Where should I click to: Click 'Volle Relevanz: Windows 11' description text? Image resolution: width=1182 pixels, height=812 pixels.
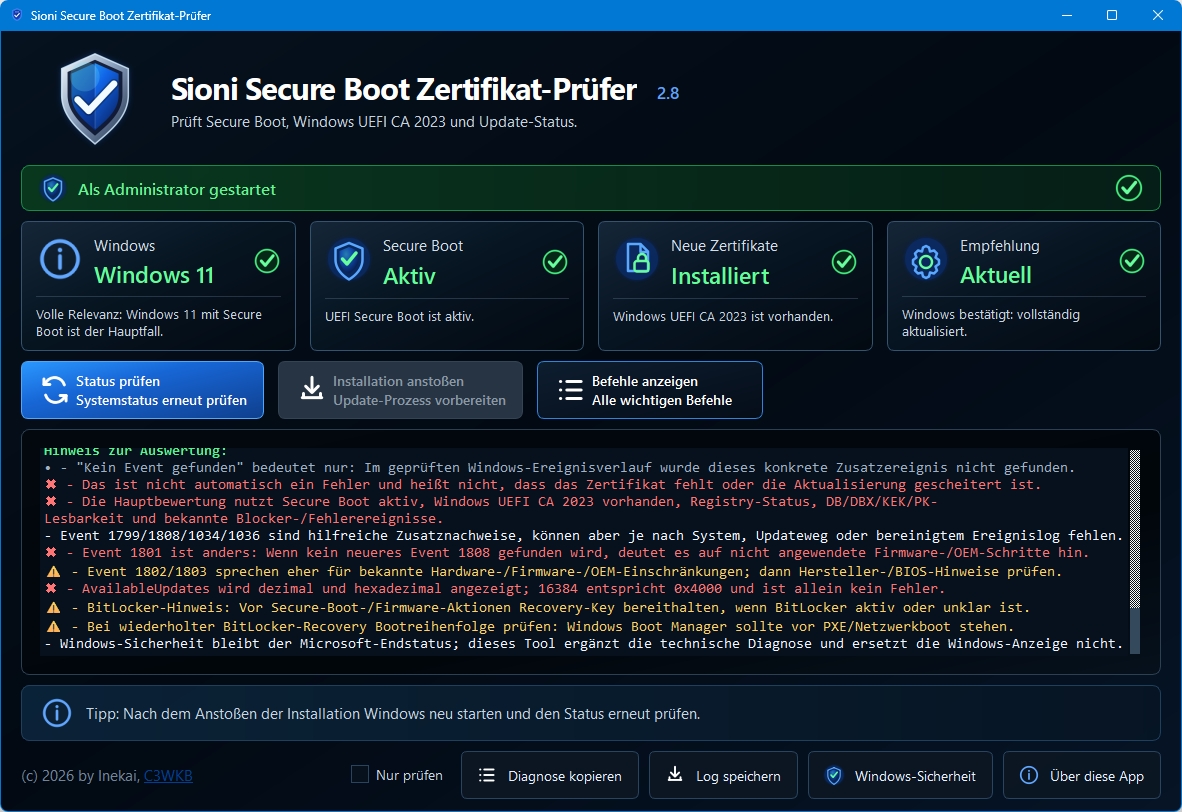(x=149, y=323)
